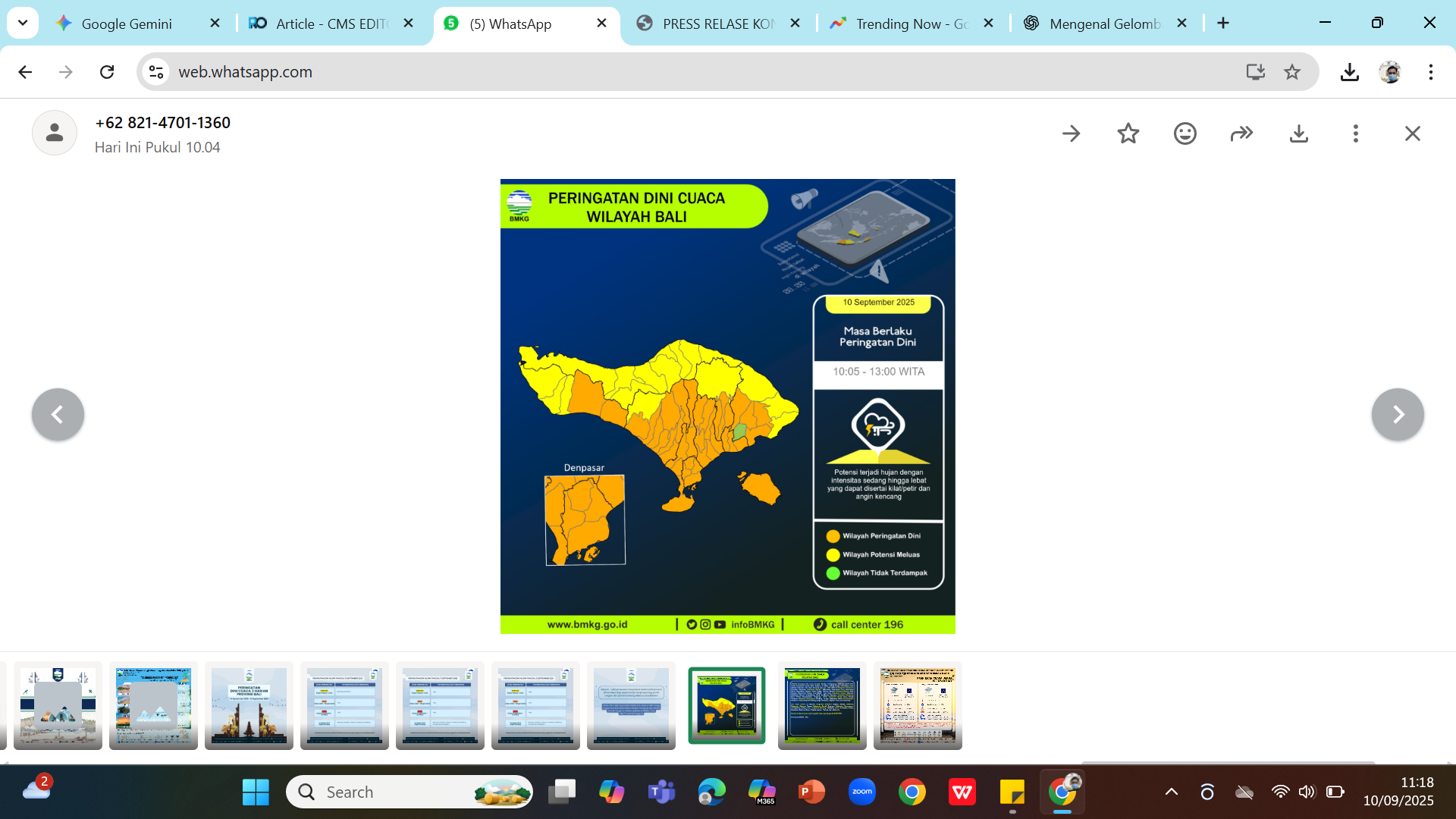
Task: Close the WhatsApp media viewer
Action: pos(1413,134)
